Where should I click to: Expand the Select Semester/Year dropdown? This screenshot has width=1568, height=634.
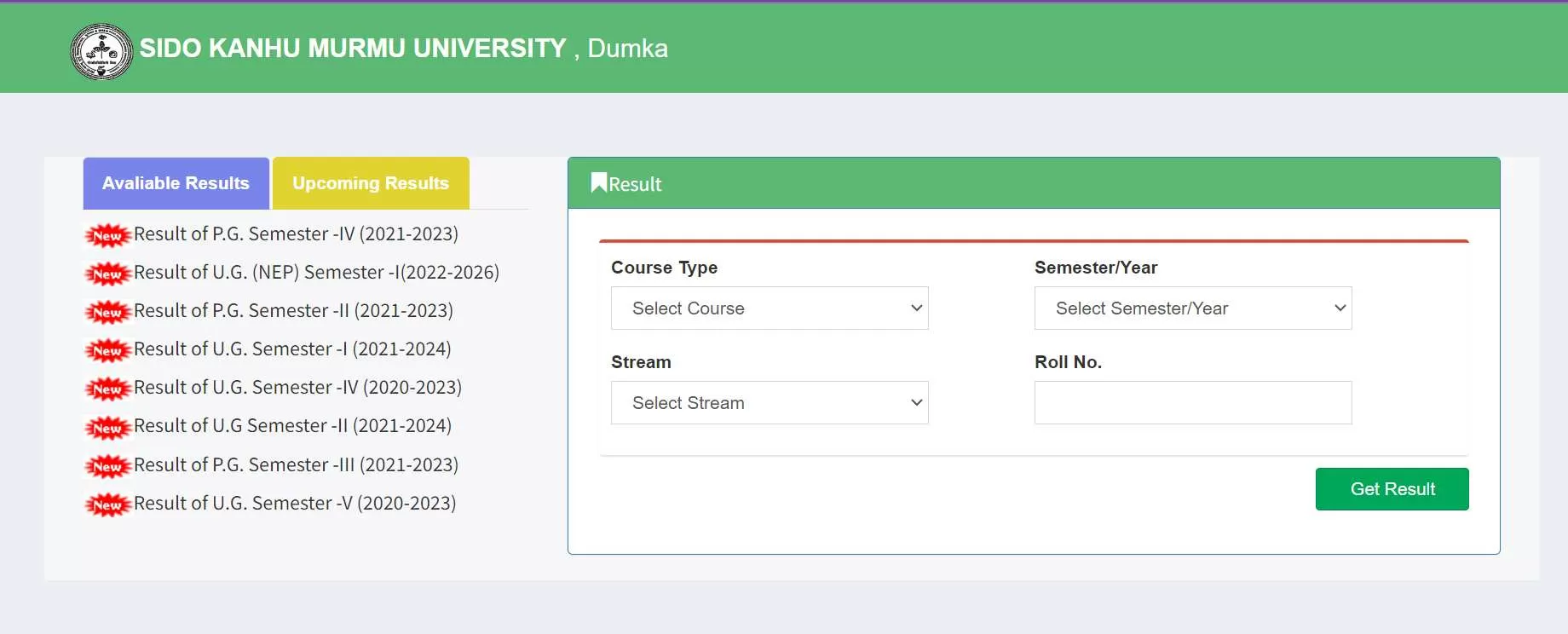[x=1192, y=308]
